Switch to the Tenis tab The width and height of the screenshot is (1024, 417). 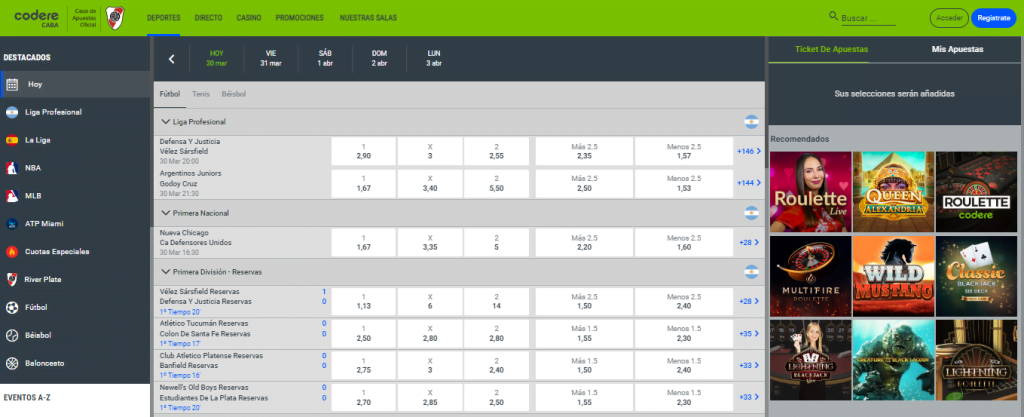click(201, 94)
